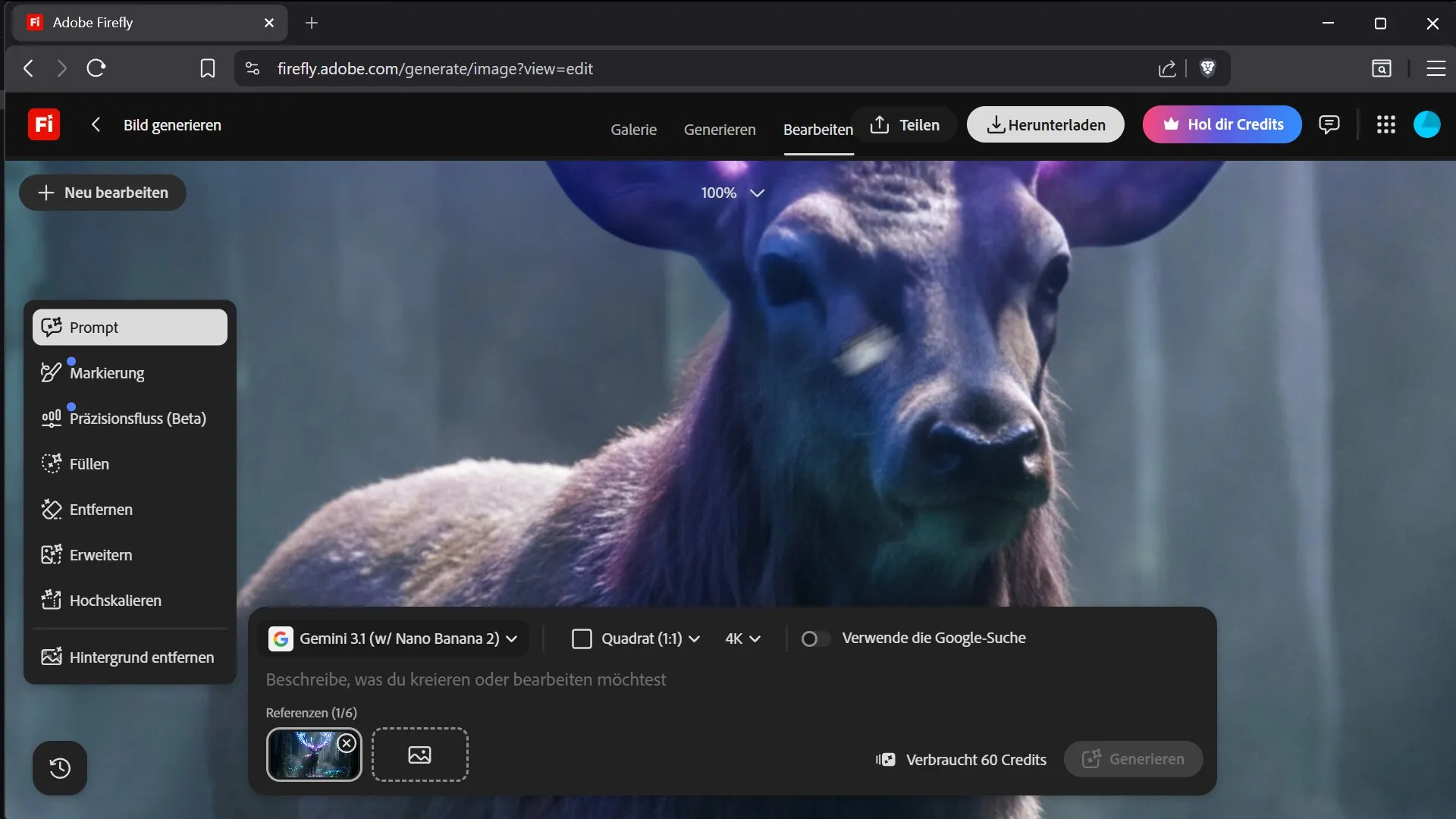Go back using the Bild generieren arrow
Viewport: 1456px width, 819px height.
(x=96, y=124)
